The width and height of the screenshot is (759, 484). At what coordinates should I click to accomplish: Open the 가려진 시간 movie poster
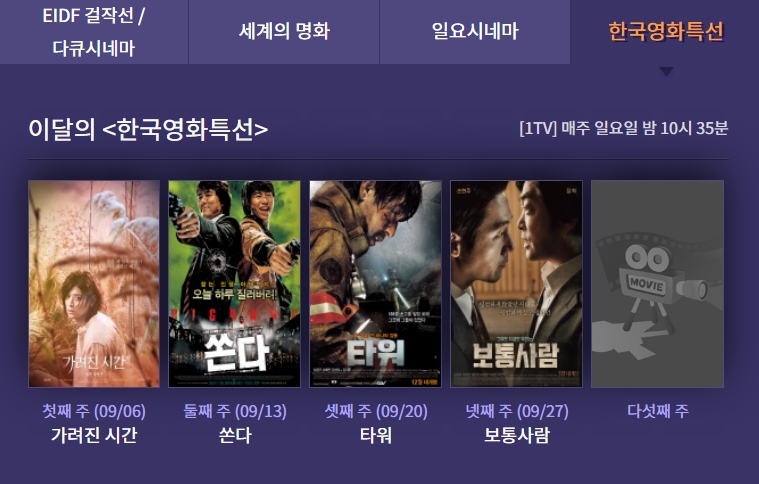click(94, 284)
